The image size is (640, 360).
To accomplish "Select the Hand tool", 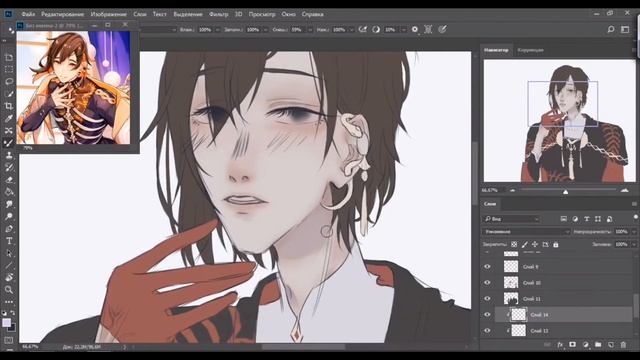I will 9,278.
